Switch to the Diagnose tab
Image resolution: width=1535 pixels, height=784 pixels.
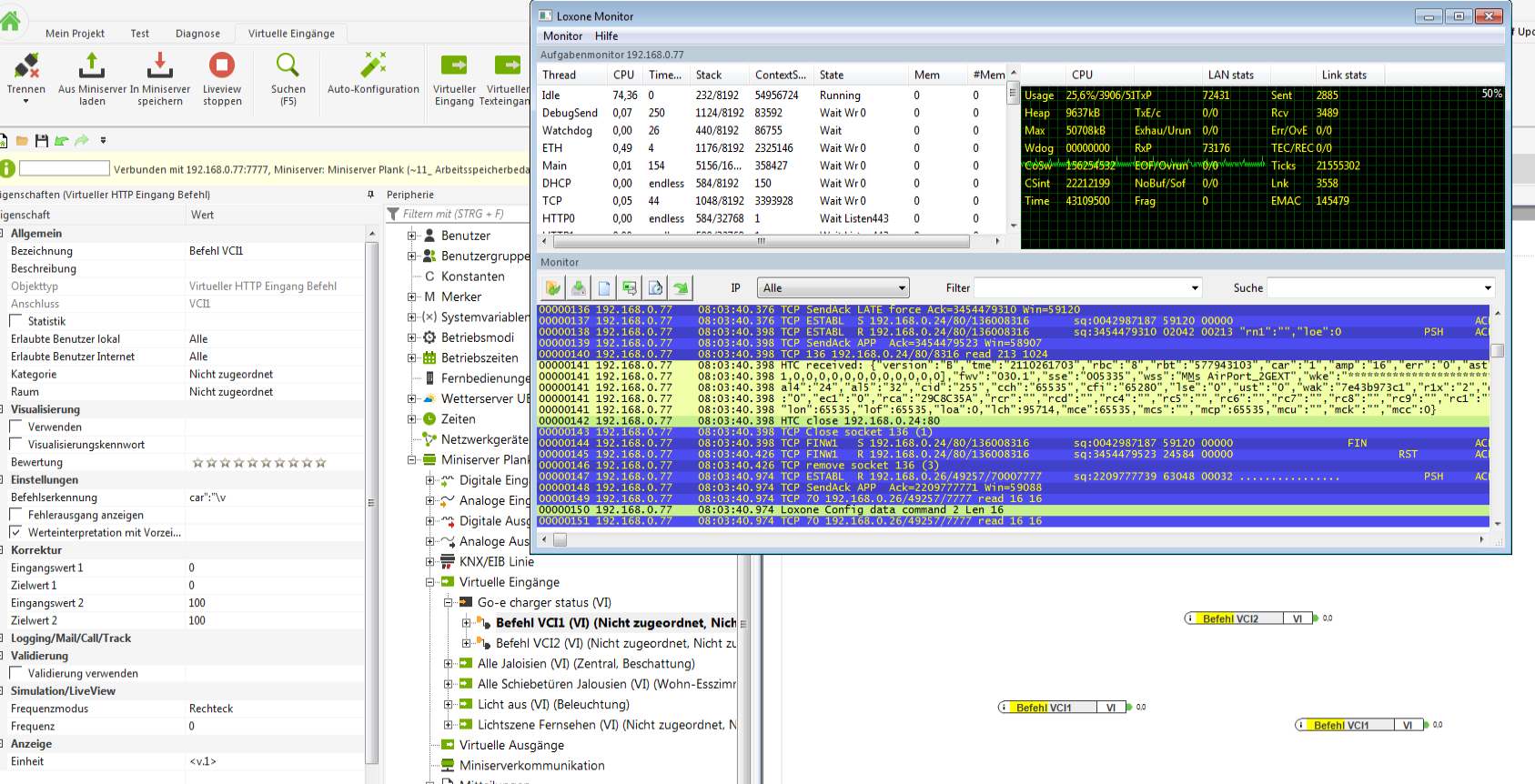[x=197, y=34]
